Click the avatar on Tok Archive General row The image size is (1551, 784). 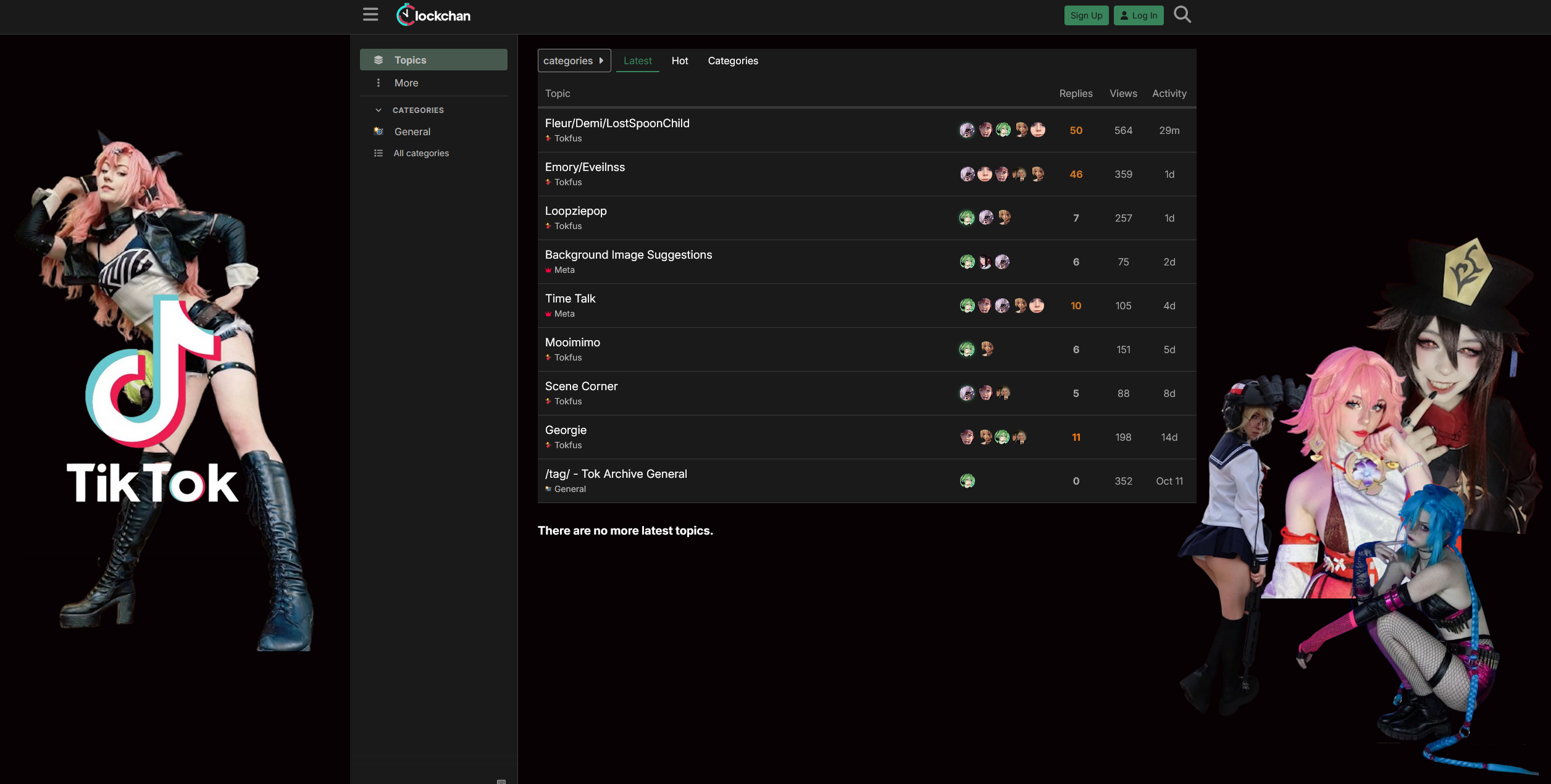967,481
